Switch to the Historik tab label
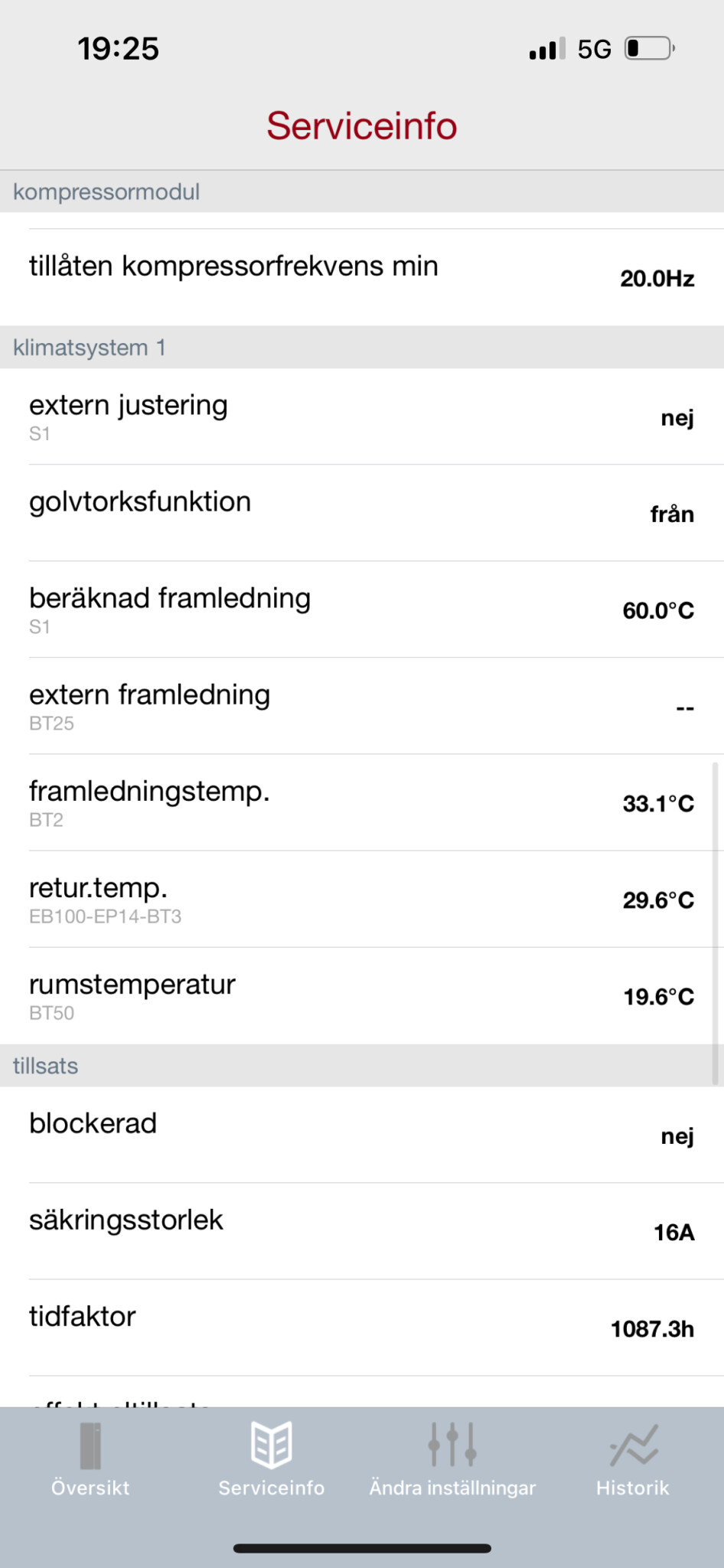The image size is (724, 1568). [633, 1488]
